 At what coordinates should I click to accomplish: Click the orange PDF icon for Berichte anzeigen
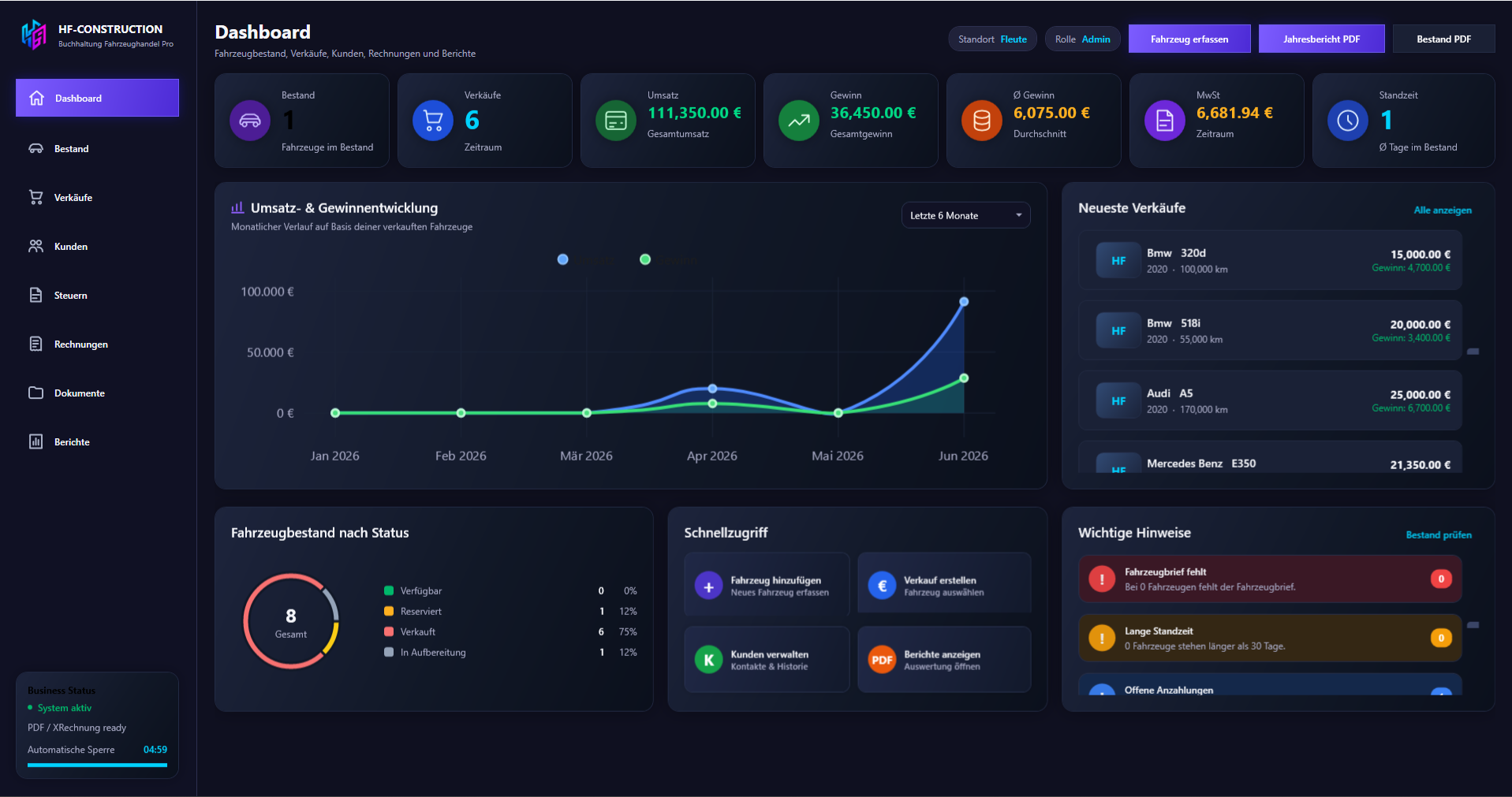click(x=882, y=661)
